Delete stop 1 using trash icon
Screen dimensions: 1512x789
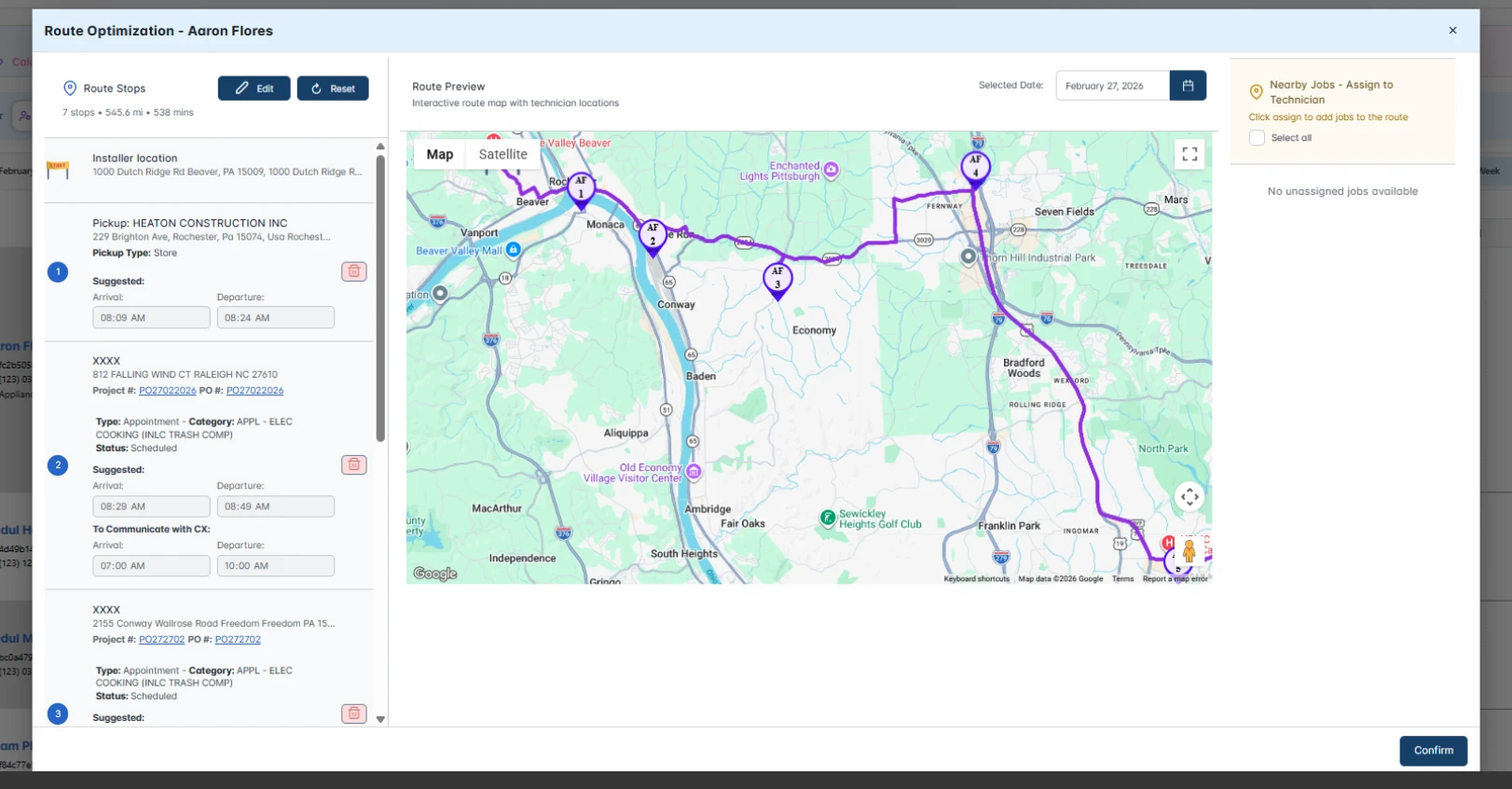(354, 271)
